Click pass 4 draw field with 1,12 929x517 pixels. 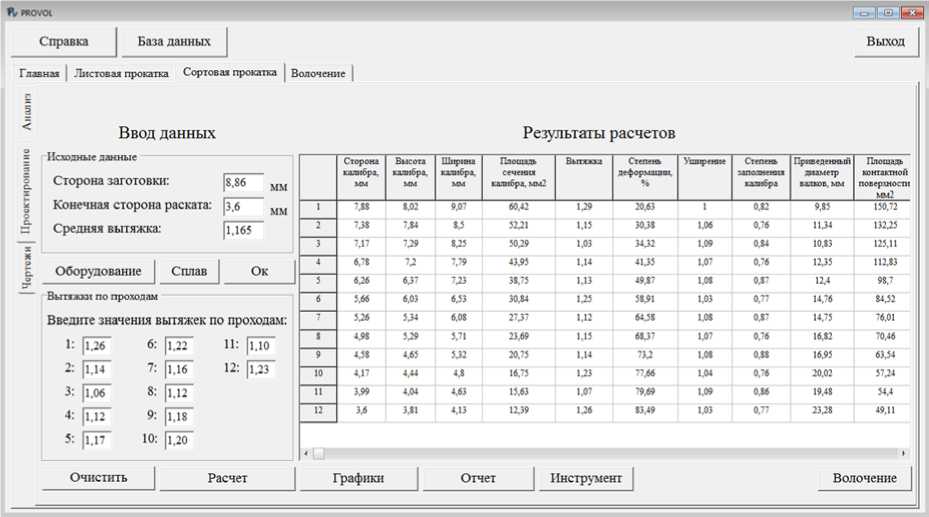coord(97,416)
